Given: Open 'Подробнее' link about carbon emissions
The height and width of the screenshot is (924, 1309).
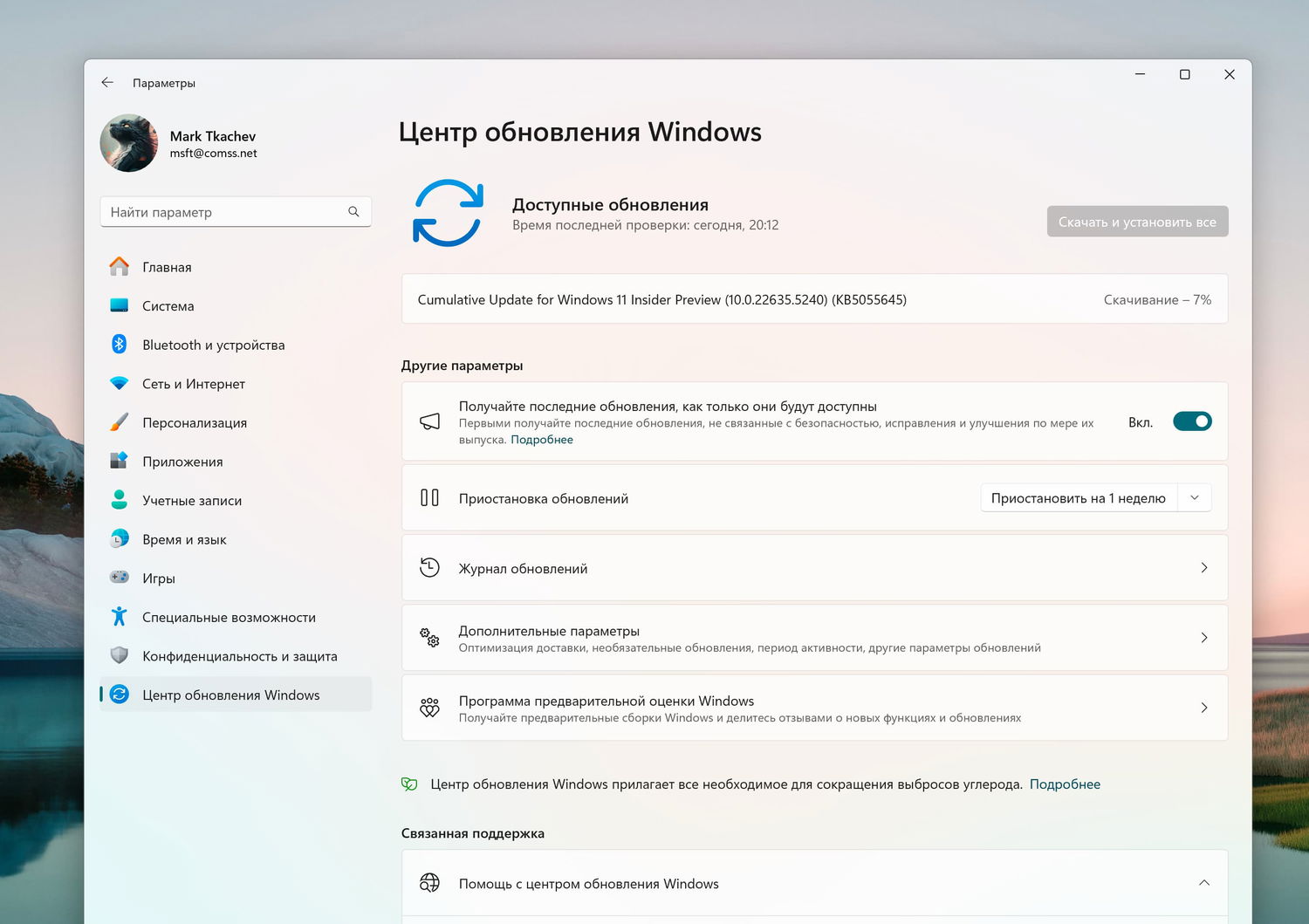Looking at the screenshot, I should [1065, 784].
